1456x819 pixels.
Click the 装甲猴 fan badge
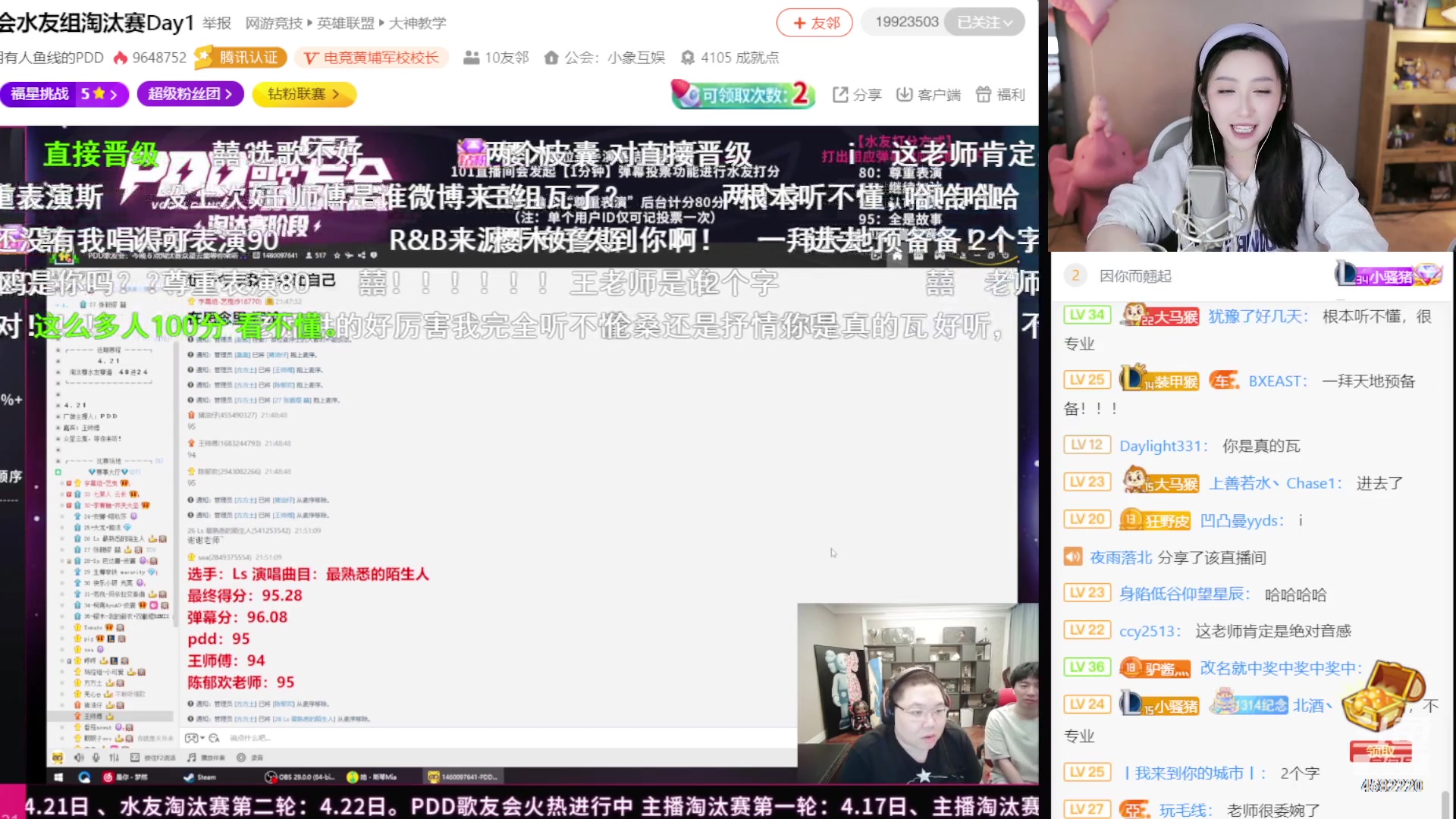tap(1159, 380)
